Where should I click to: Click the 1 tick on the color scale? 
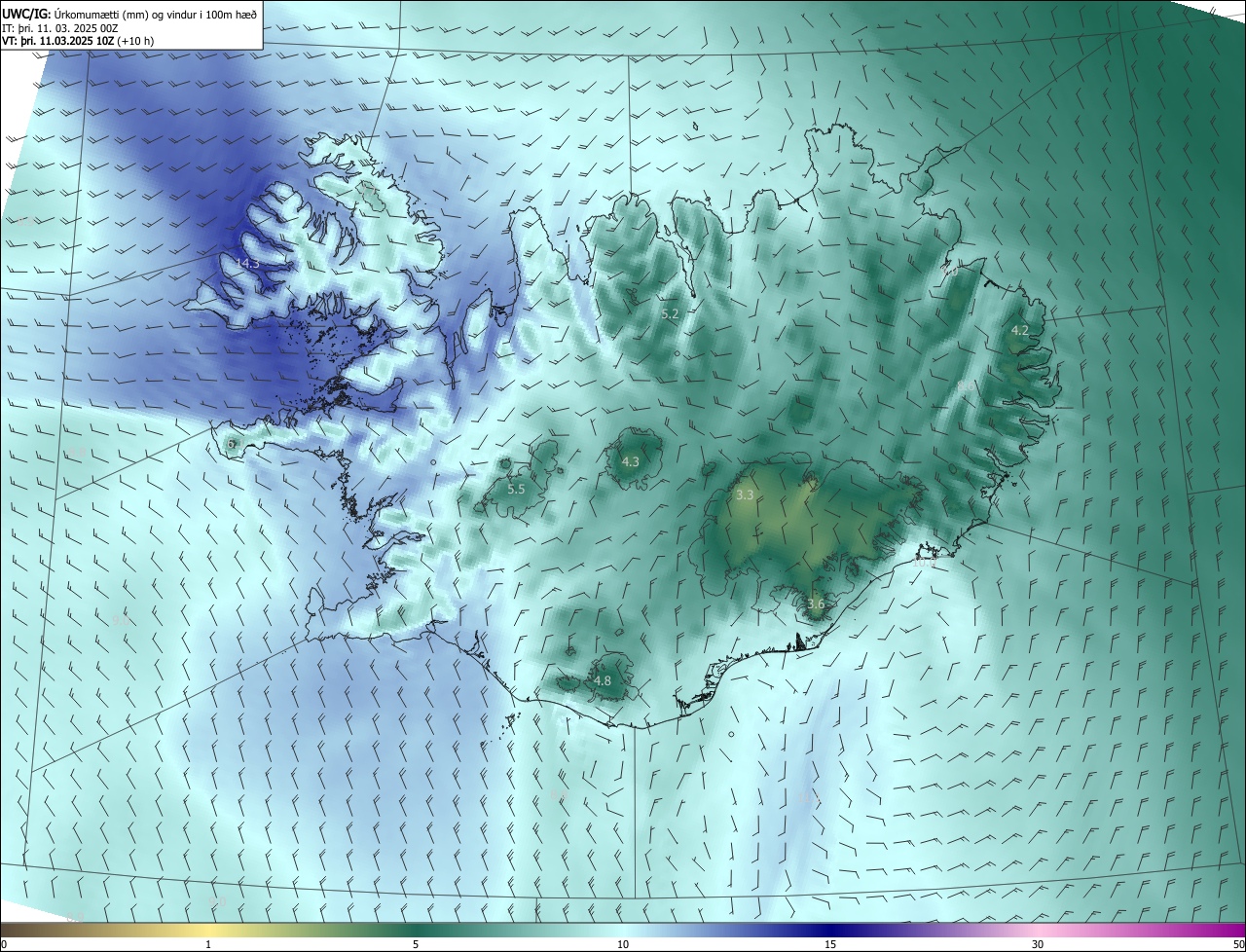(208, 944)
